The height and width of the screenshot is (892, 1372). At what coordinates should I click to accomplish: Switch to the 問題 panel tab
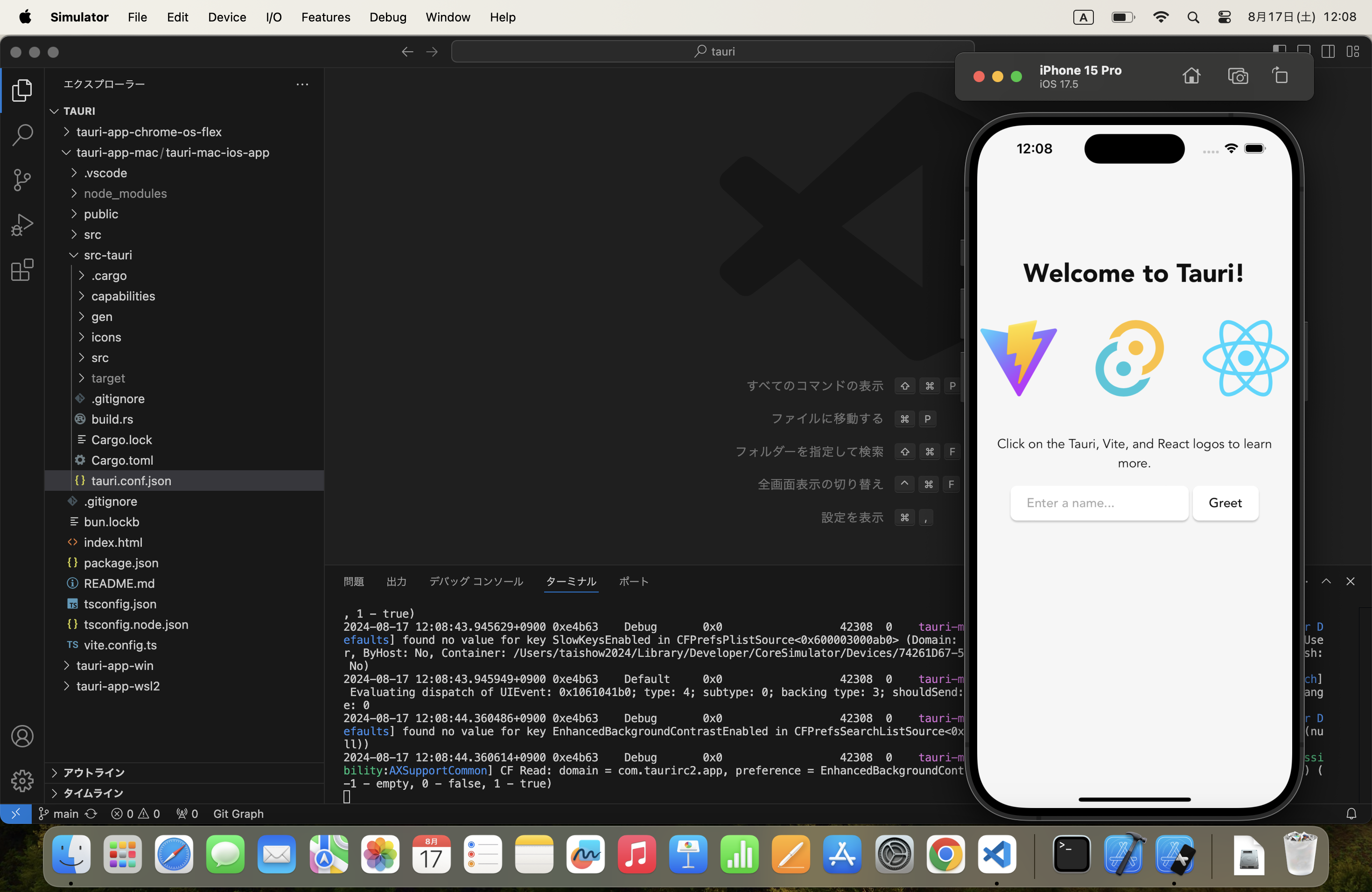(353, 581)
